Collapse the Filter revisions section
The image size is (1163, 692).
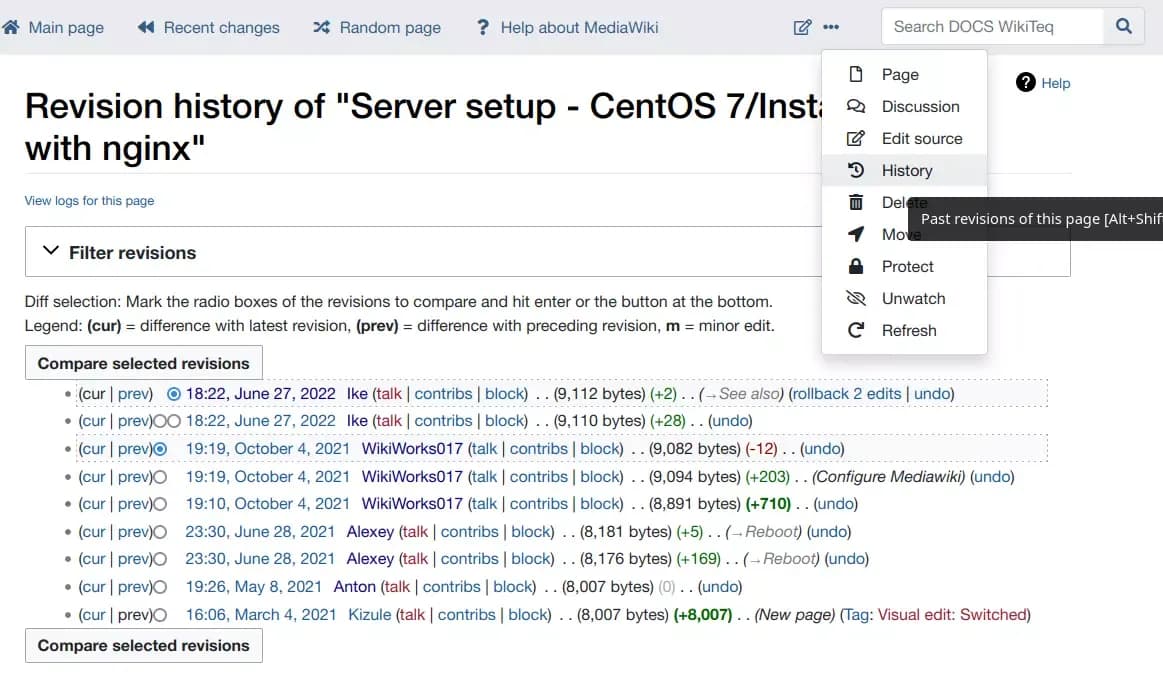(x=51, y=251)
